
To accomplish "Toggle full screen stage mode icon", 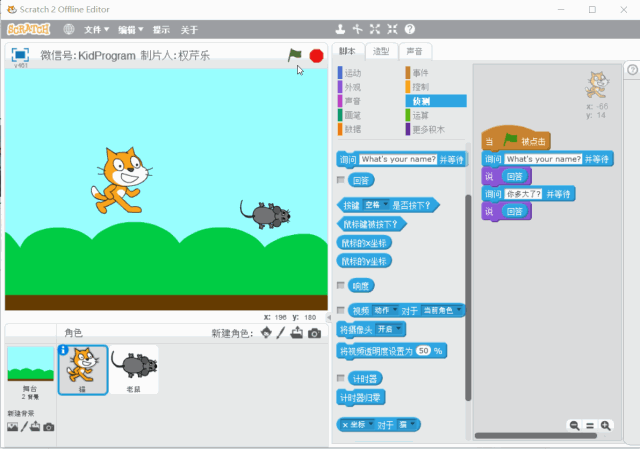I will click(20, 55).
